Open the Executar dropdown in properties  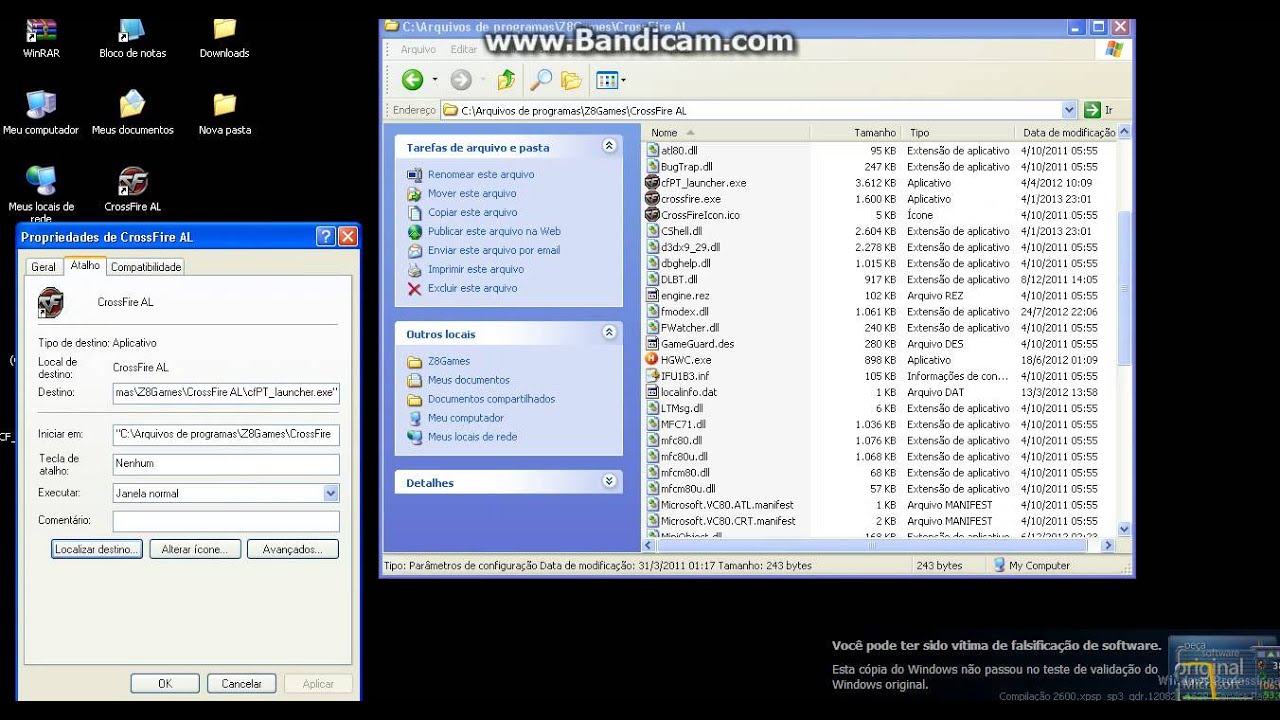(331, 493)
